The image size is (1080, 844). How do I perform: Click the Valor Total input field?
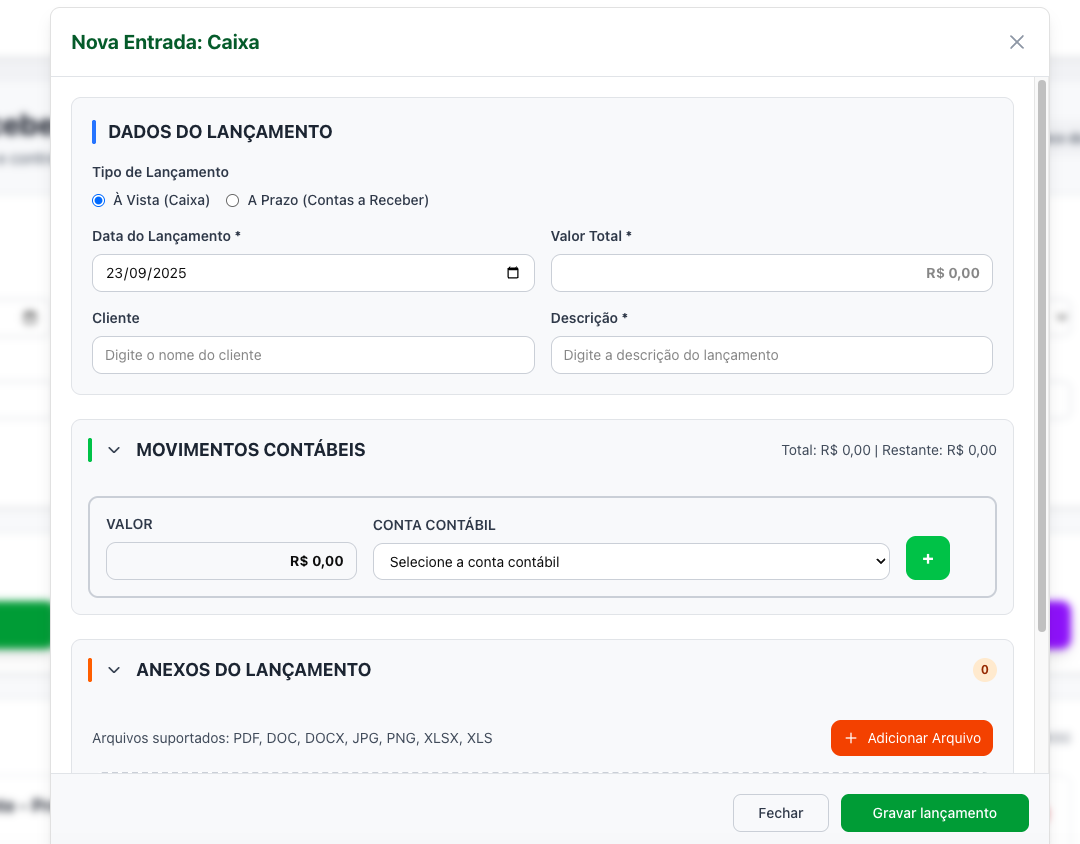coord(770,273)
